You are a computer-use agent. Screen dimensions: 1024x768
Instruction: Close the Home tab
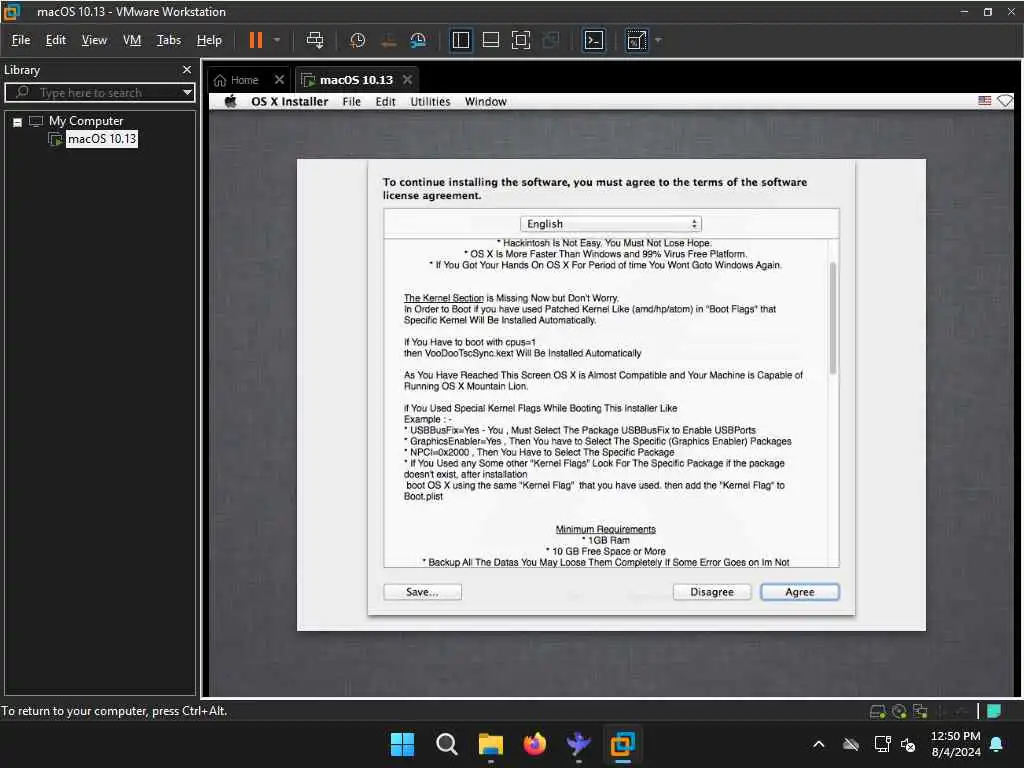click(x=279, y=80)
